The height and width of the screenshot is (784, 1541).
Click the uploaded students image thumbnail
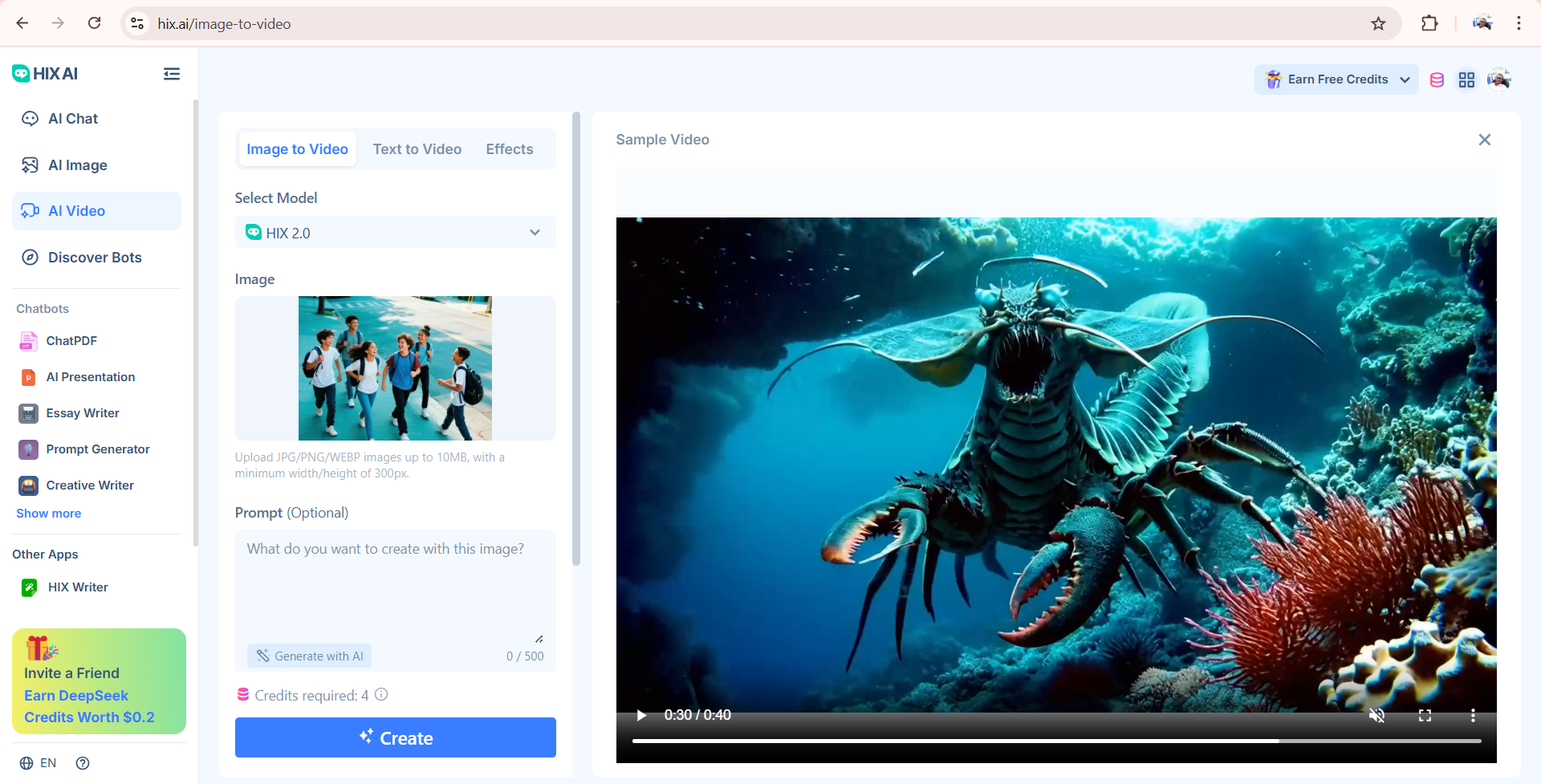395,368
